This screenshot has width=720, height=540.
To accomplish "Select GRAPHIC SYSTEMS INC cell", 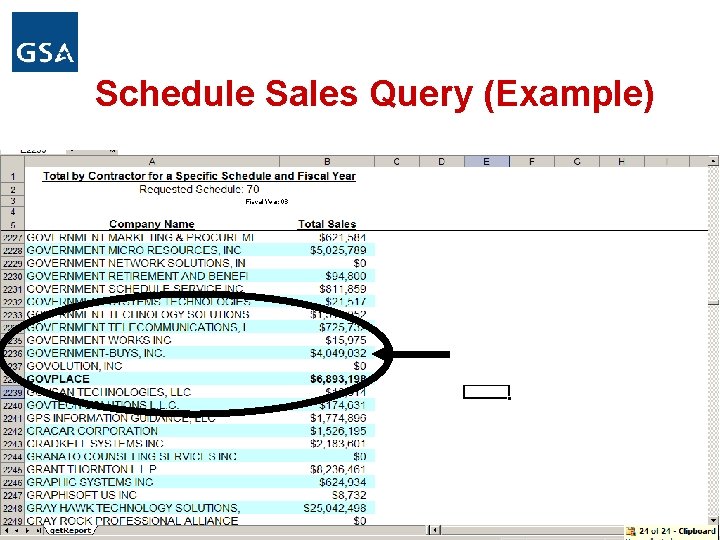I will [x=152, y=482].
